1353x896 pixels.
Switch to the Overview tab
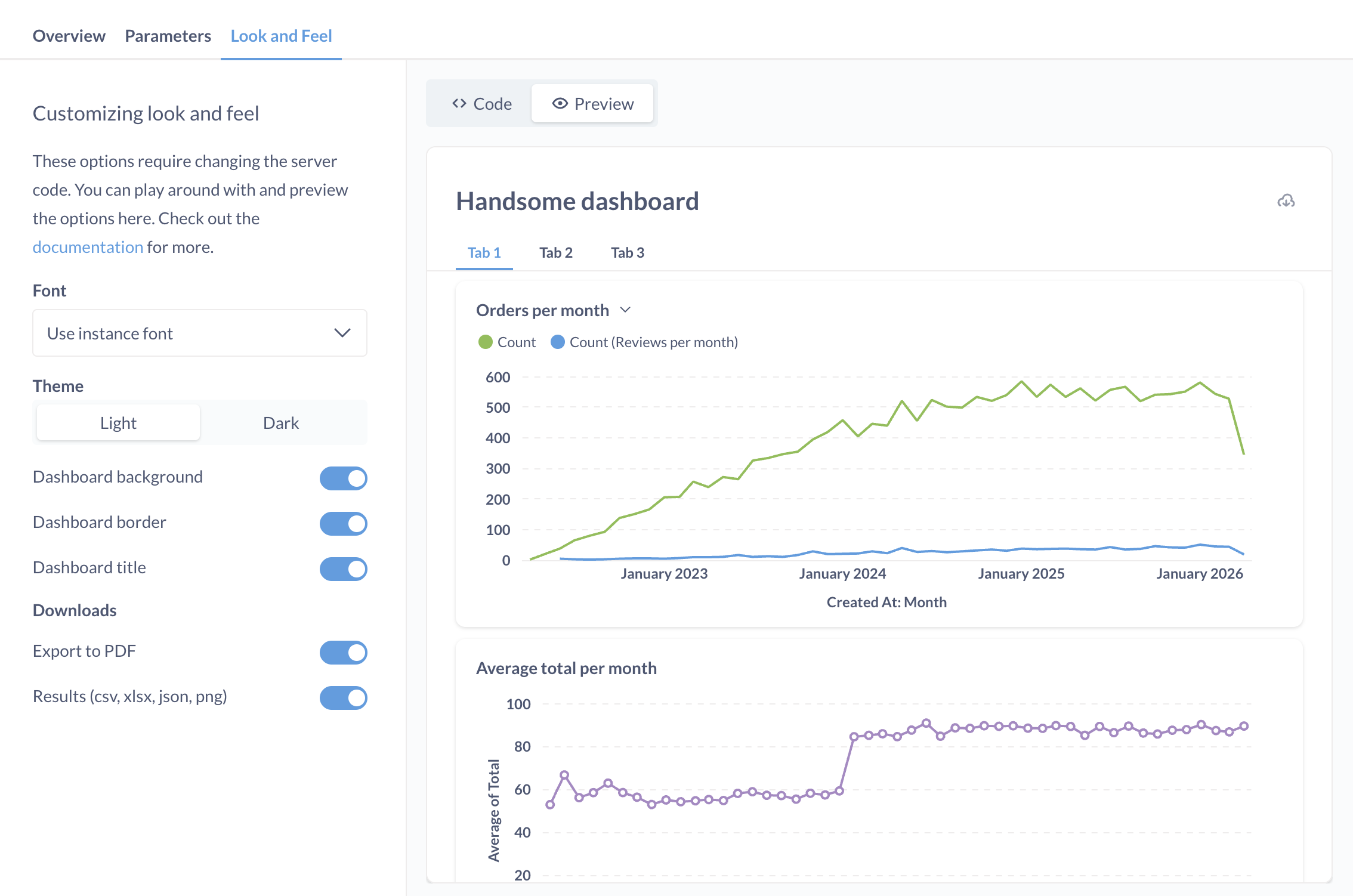tap(69, 36)
